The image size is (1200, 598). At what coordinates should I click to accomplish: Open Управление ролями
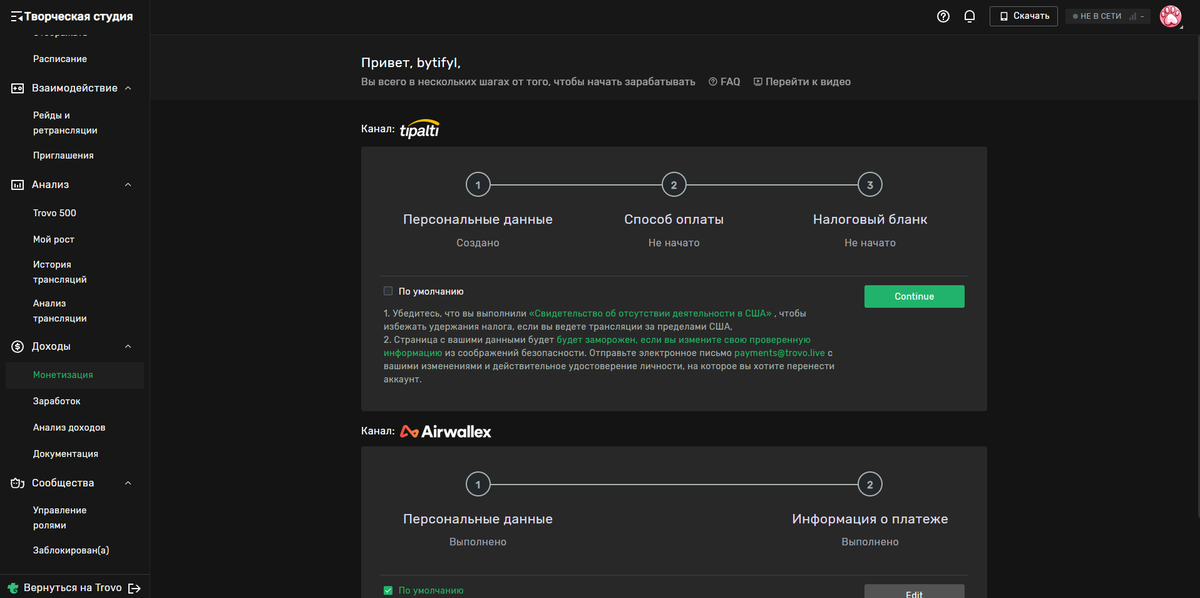(60, 518)
